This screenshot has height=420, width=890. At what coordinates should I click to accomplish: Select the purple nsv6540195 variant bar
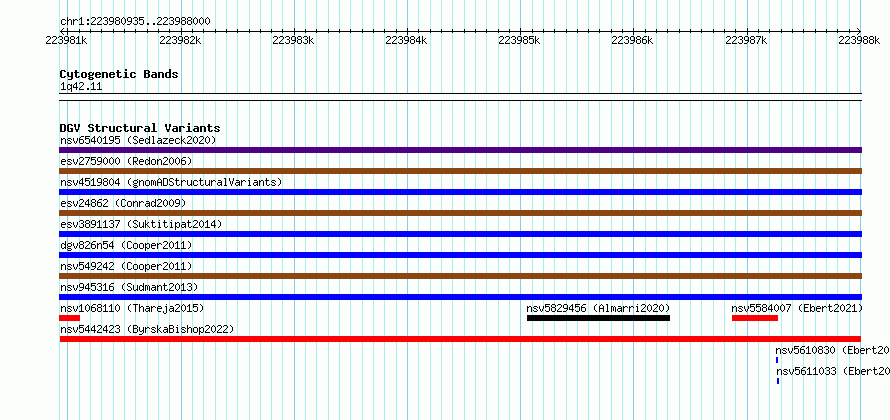460,150
